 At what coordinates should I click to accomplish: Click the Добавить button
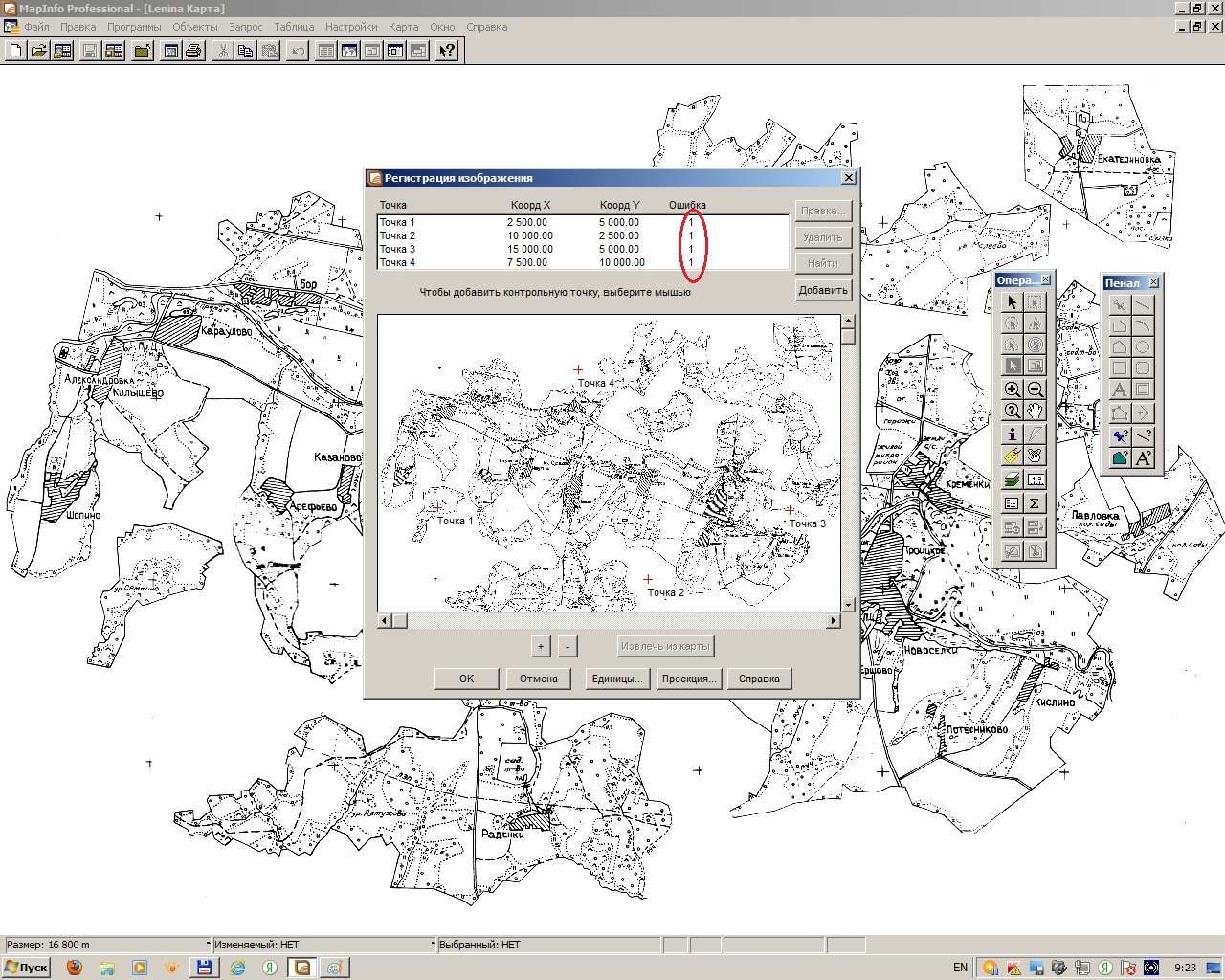823,290
